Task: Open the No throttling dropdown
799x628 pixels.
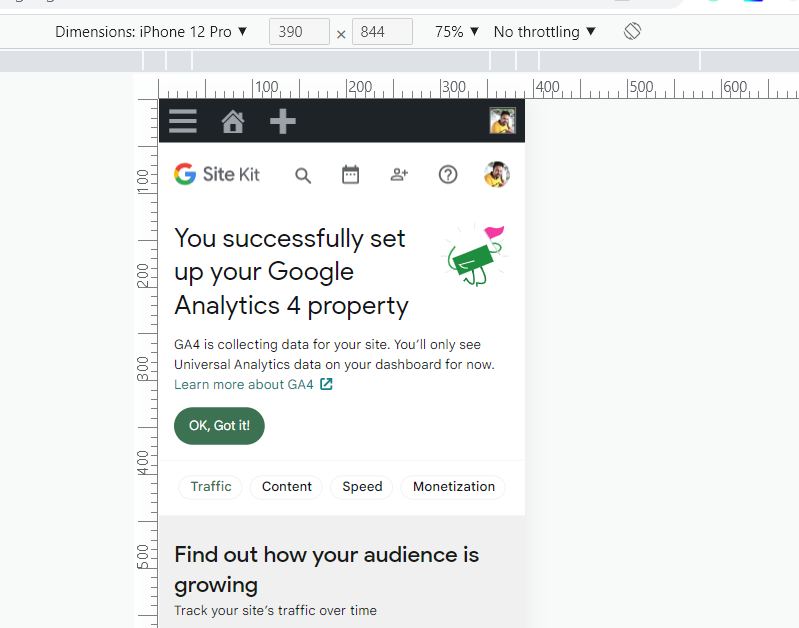Action: 545,32
